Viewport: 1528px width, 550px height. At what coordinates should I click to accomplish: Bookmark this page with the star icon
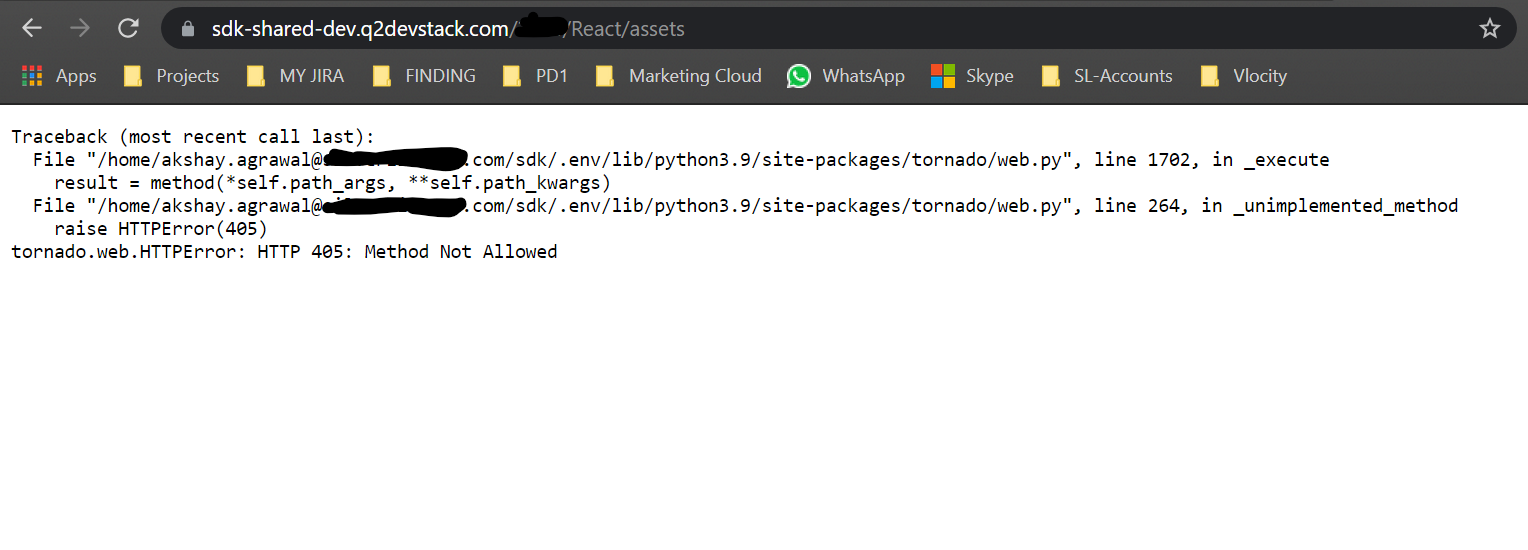tap(1490, 29)
